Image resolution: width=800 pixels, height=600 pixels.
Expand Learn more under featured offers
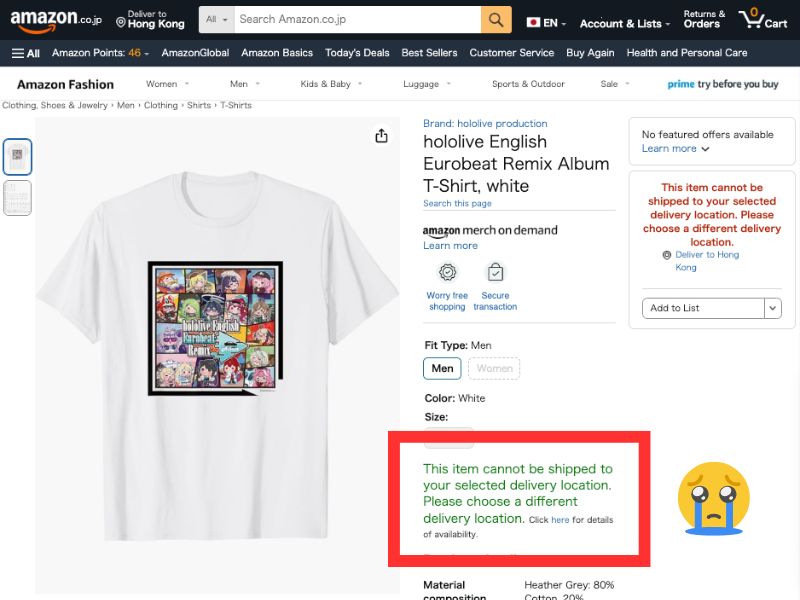pyautogui.click(x=675, y=149)
